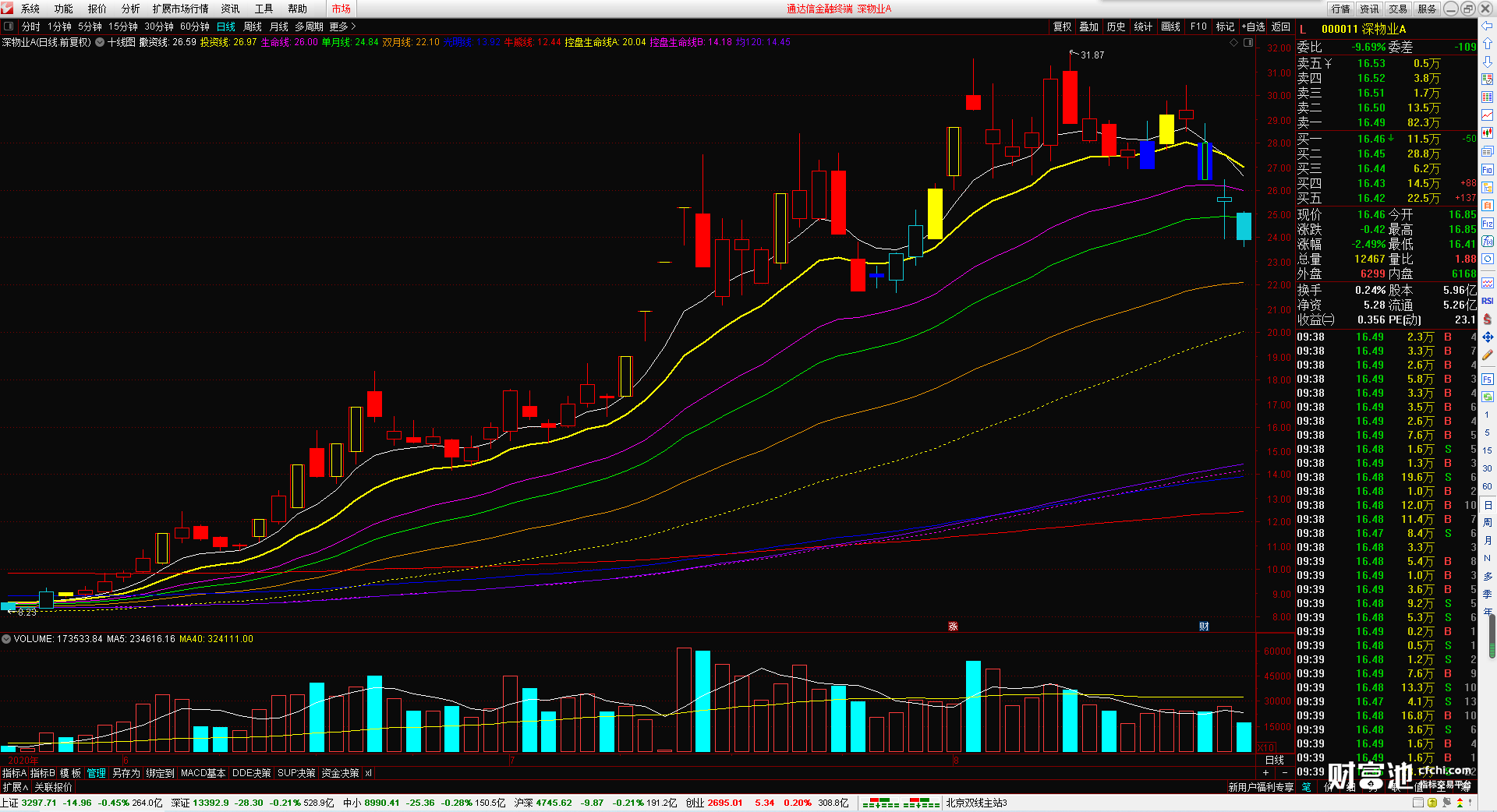Open the 分析 menu
This screenshot has width=1497, height=812.
click(x=131, y=9)
